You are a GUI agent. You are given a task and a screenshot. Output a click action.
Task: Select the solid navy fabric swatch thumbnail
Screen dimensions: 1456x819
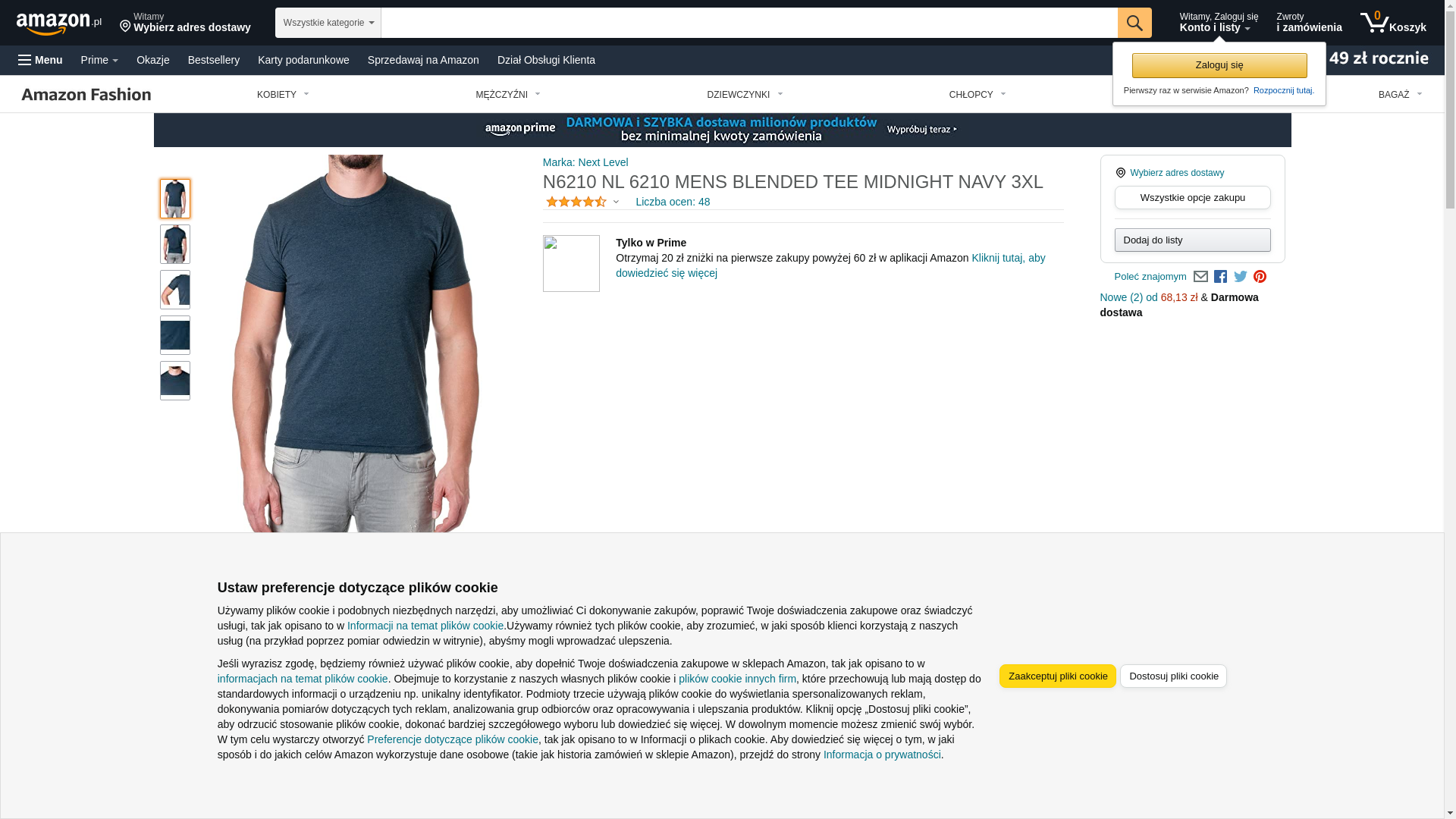click(x=175, y=335)
